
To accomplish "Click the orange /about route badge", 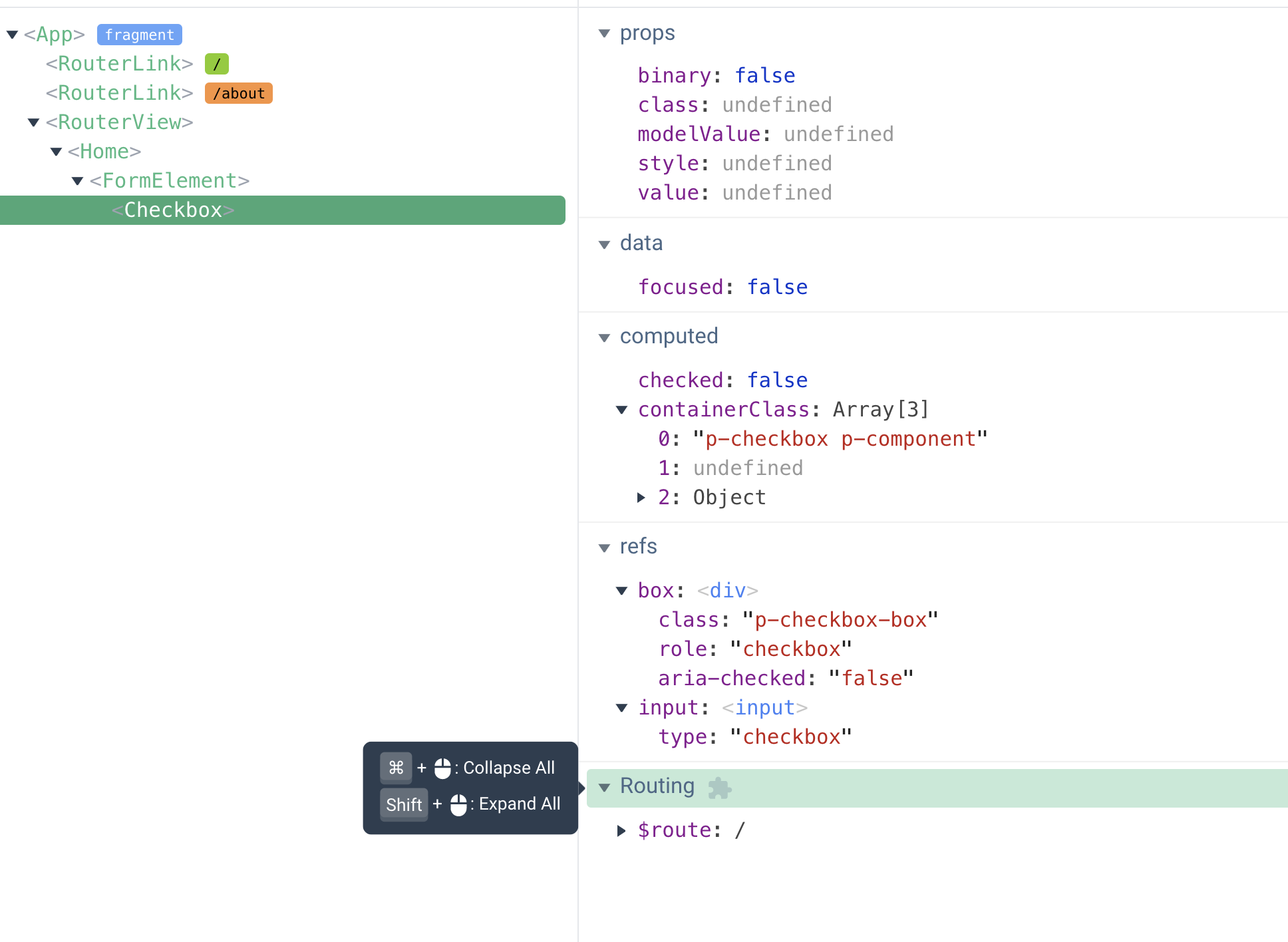I will pos(238,93).
